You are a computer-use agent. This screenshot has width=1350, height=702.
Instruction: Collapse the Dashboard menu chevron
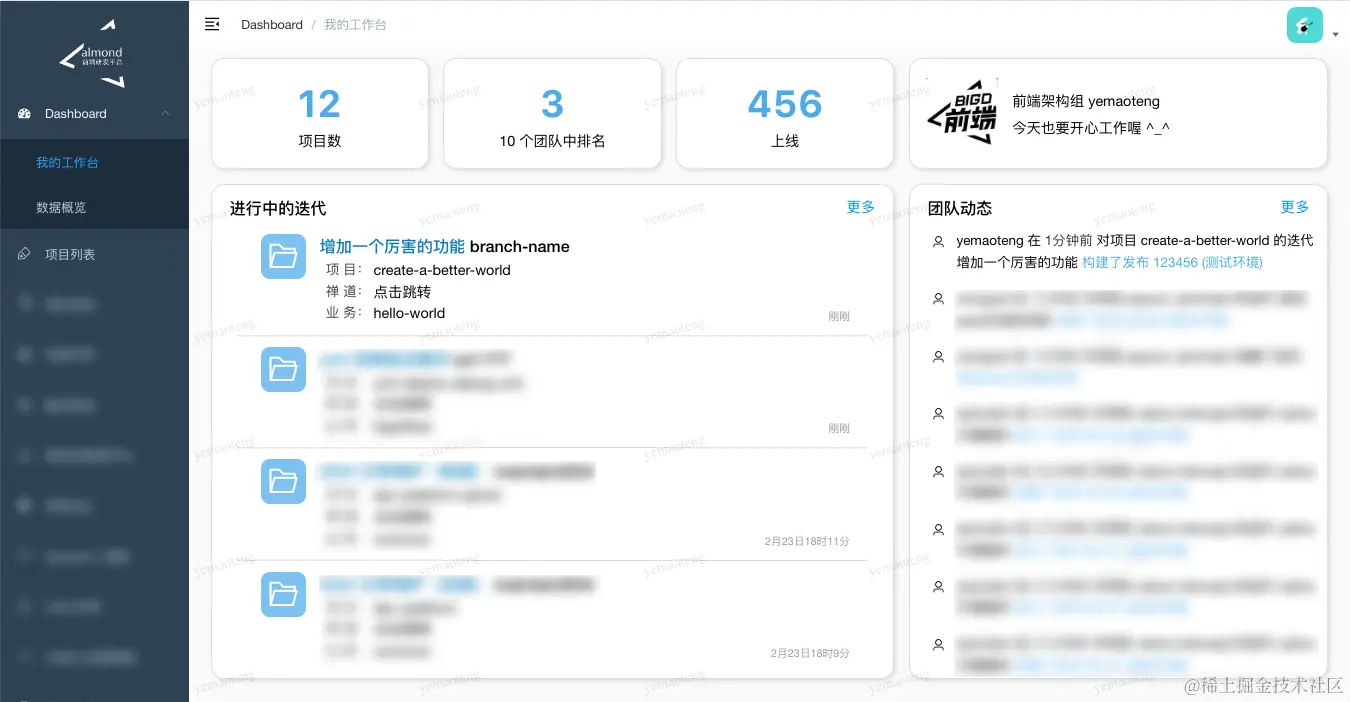click(x=166, y=114)
